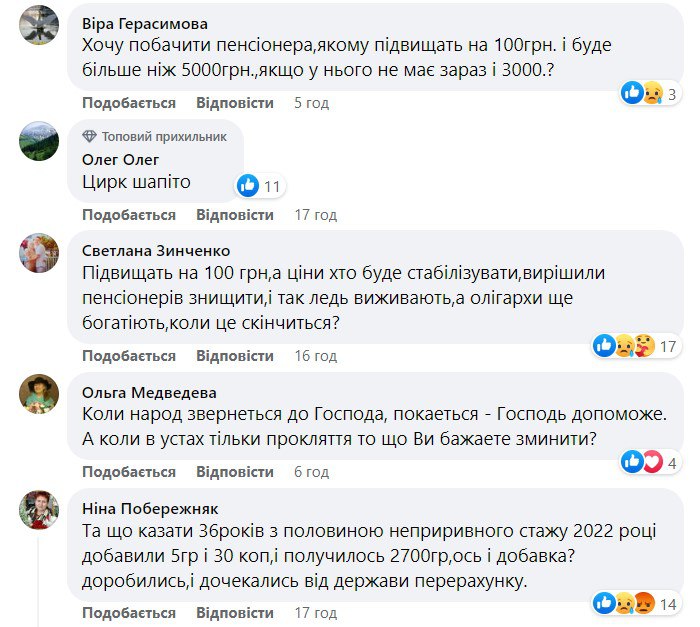
Task: Reply to Олег Олег's comment via Відповісти
Action: (235, 215)
